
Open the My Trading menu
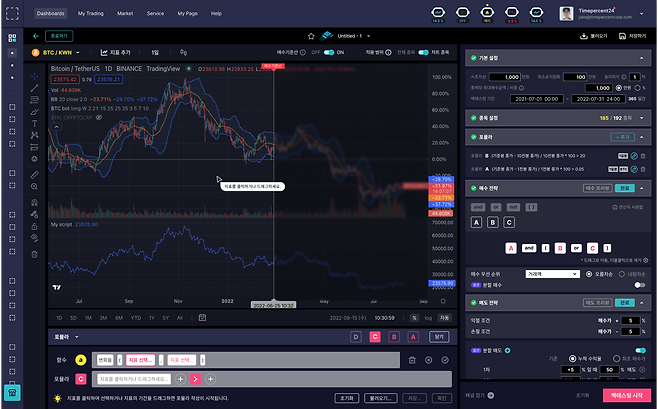89,14
